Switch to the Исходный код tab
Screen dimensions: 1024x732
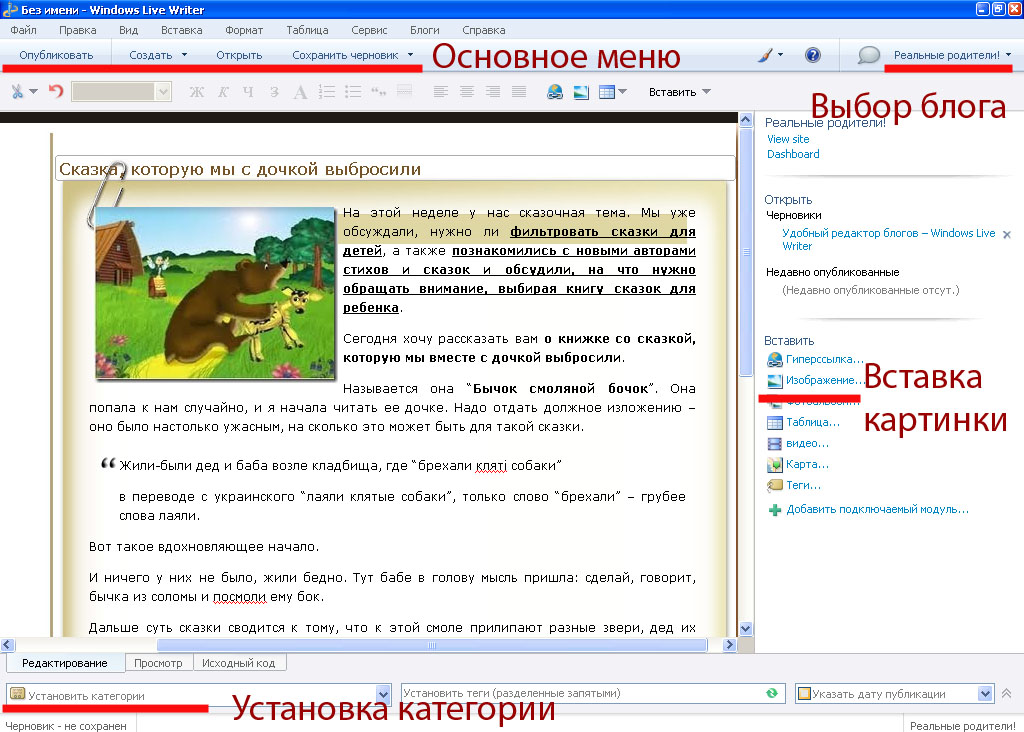238,663
